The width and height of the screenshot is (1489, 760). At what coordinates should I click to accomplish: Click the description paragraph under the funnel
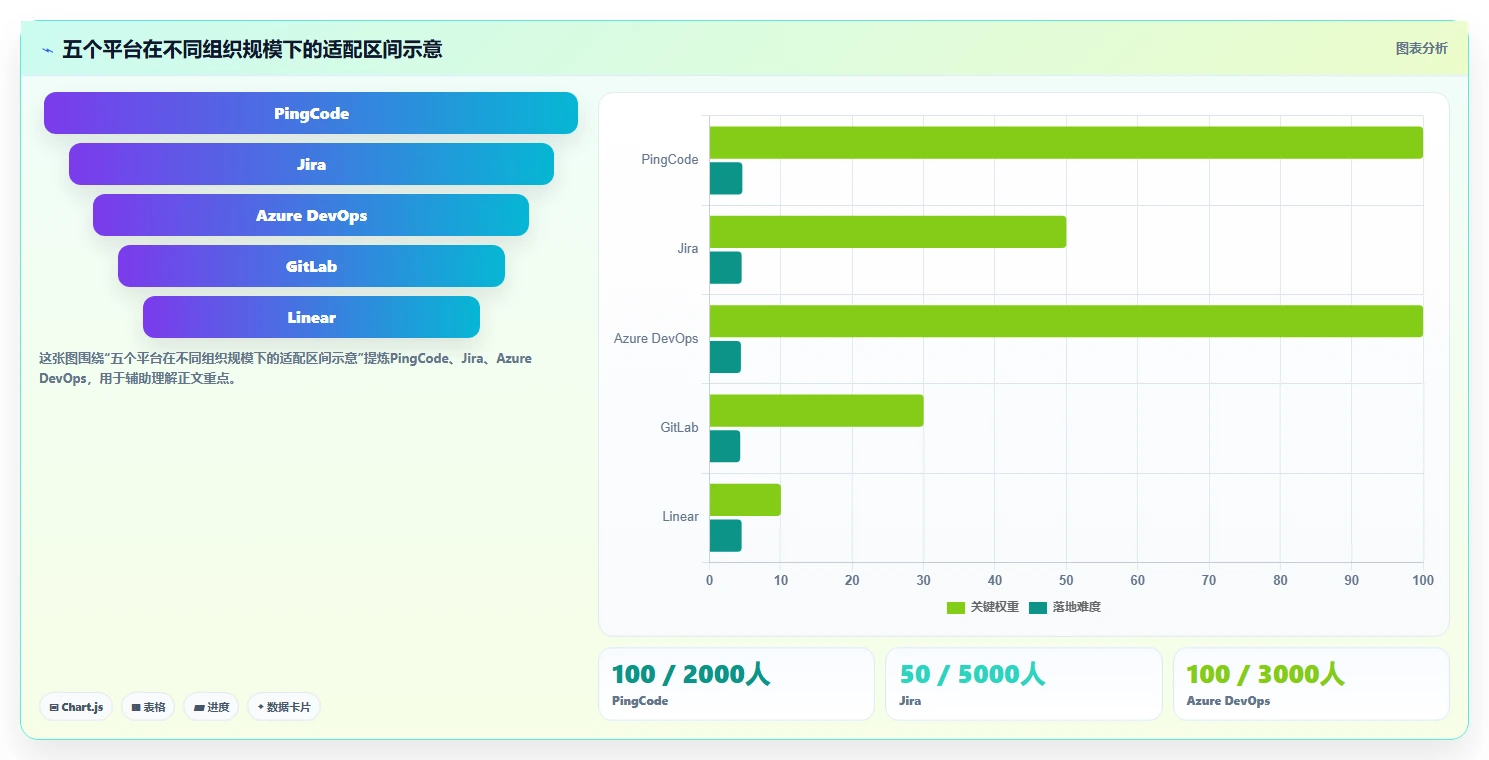coord(286,368)
